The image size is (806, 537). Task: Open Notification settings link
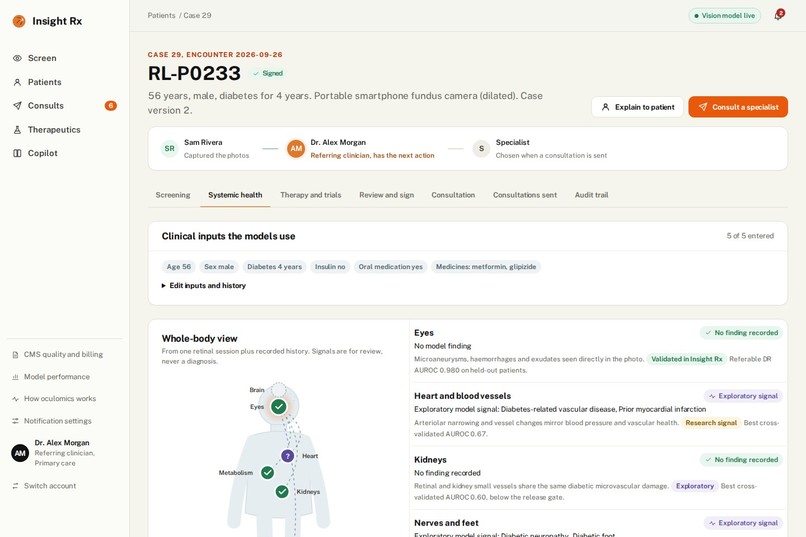pyautogui.click(x=58, y=421)
